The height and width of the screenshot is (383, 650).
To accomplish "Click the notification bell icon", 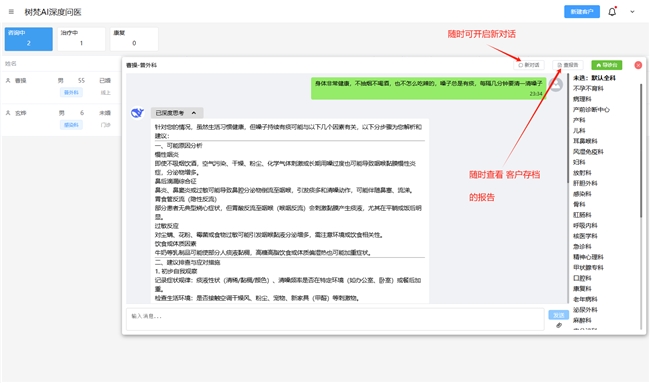I will [612, 12].
